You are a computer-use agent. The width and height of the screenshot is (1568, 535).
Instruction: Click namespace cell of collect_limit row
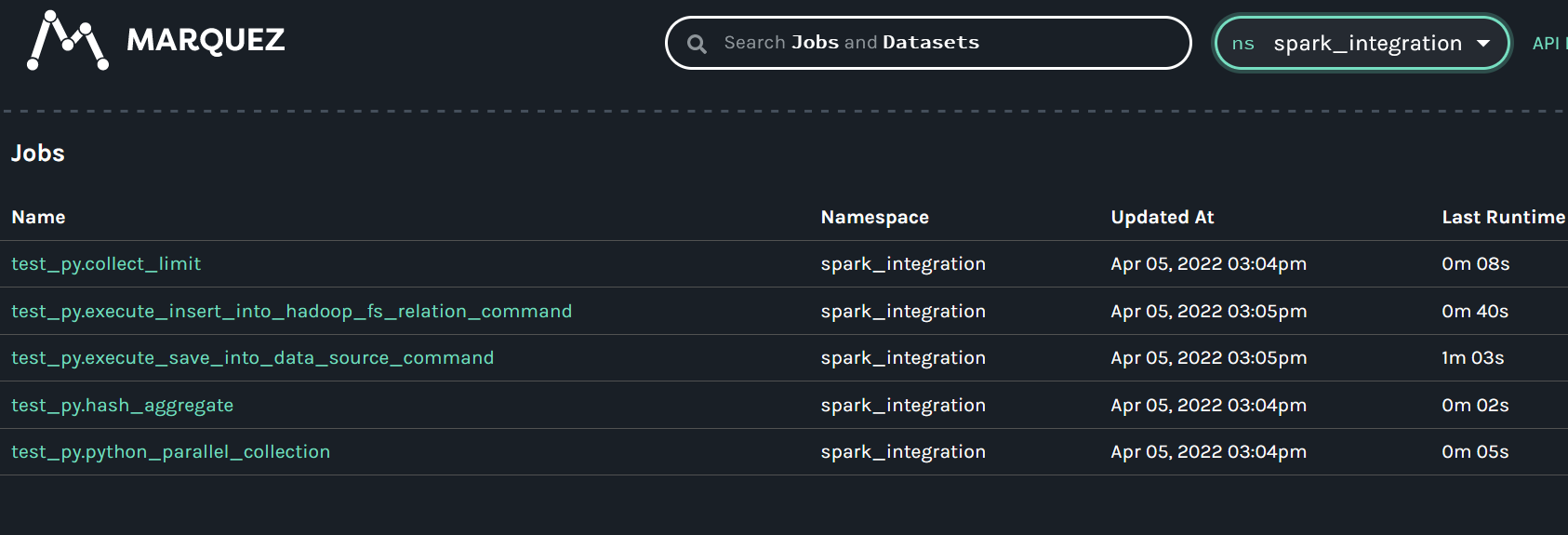pyautogui.click(x=903, y=264)
